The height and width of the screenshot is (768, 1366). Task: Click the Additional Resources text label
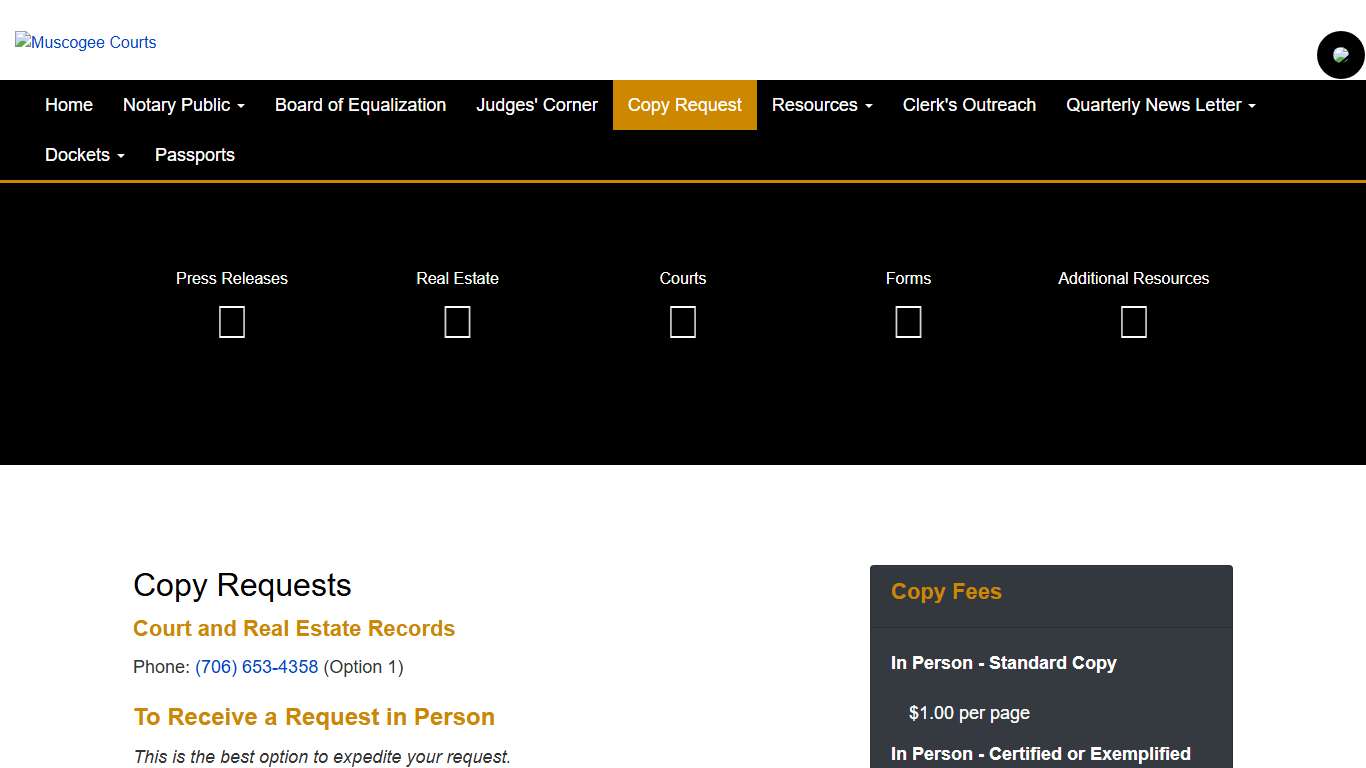coord(1133,278)
